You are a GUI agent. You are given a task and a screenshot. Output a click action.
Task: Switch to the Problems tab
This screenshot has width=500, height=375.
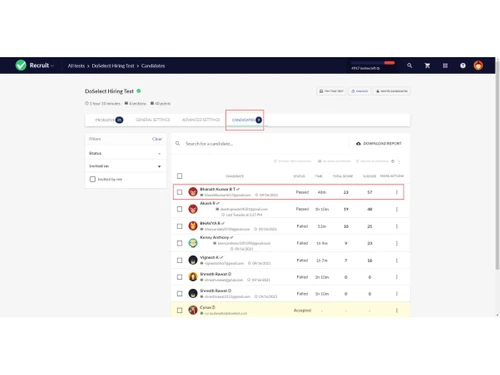pos(109,120)
